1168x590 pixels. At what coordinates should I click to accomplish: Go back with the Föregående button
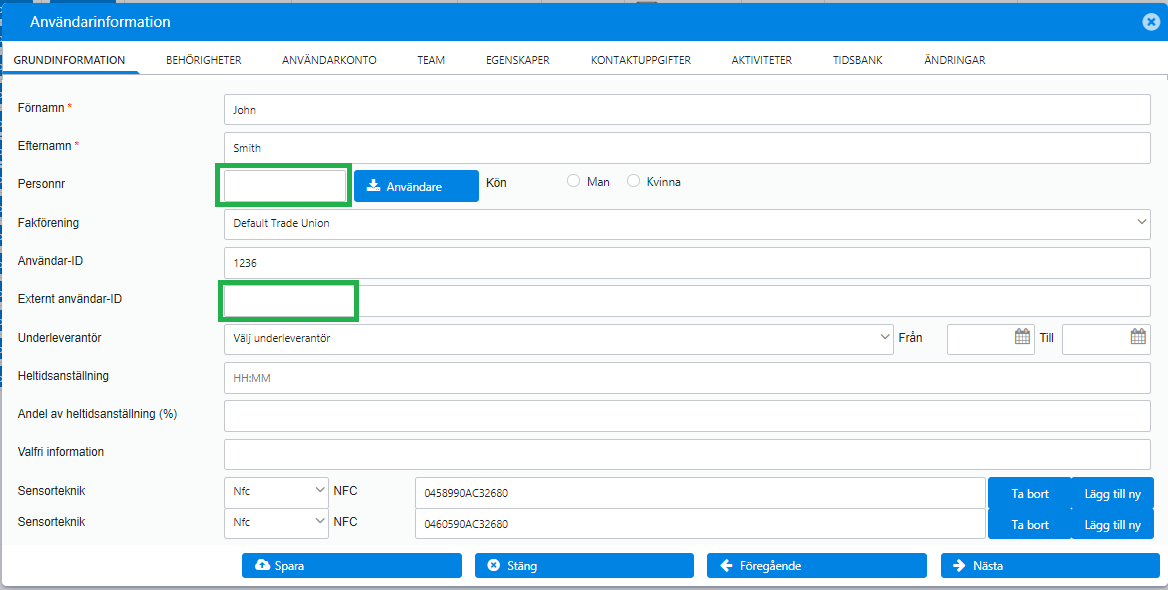[x=816, y=565]
